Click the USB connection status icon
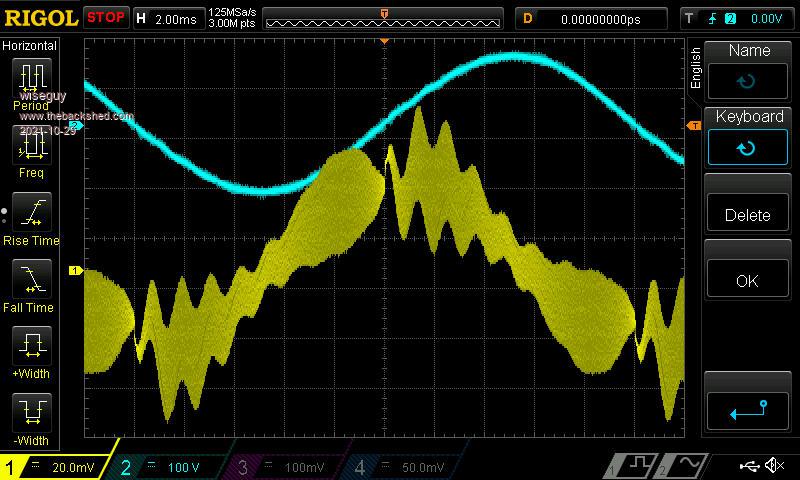This screenshot has height=480, width=800. (748, 466)
